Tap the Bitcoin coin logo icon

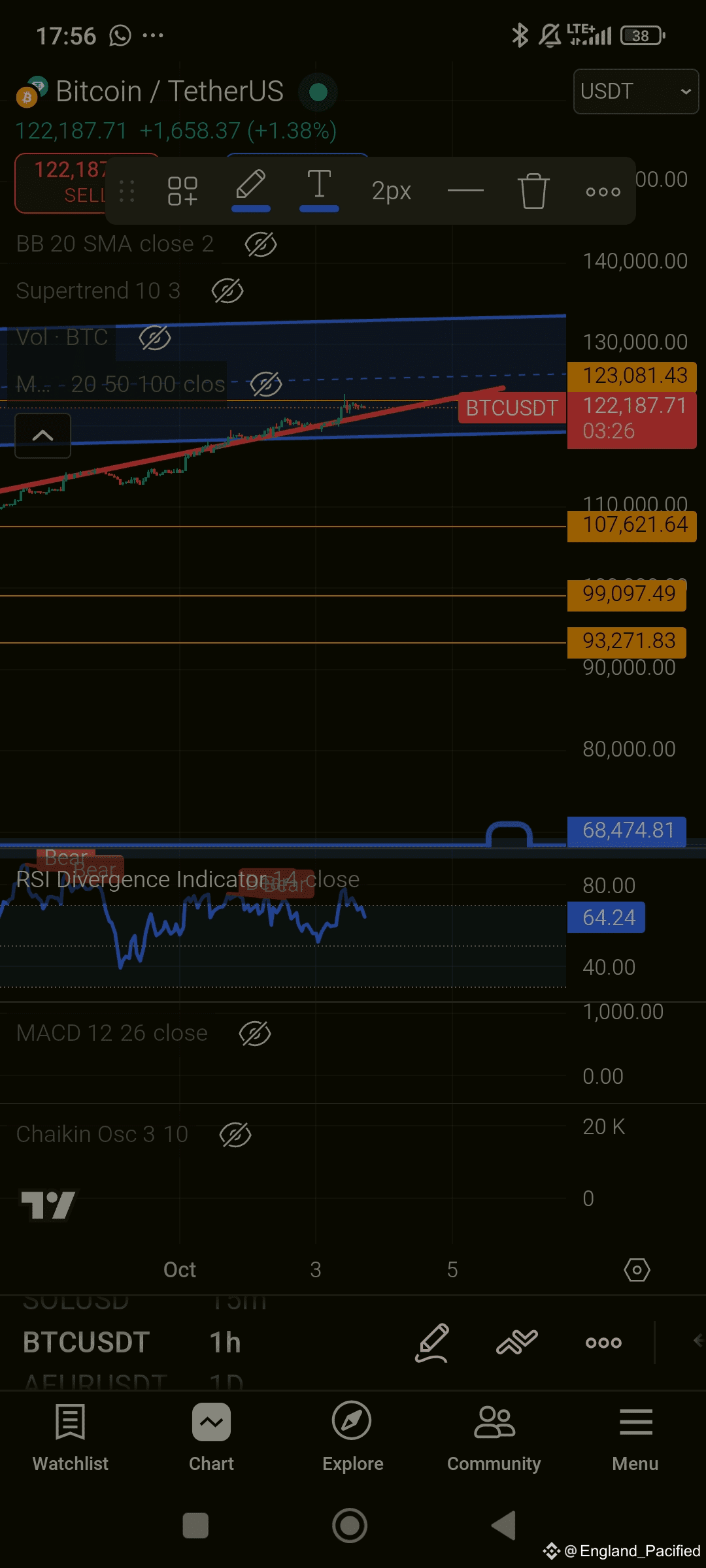(27, 98)
